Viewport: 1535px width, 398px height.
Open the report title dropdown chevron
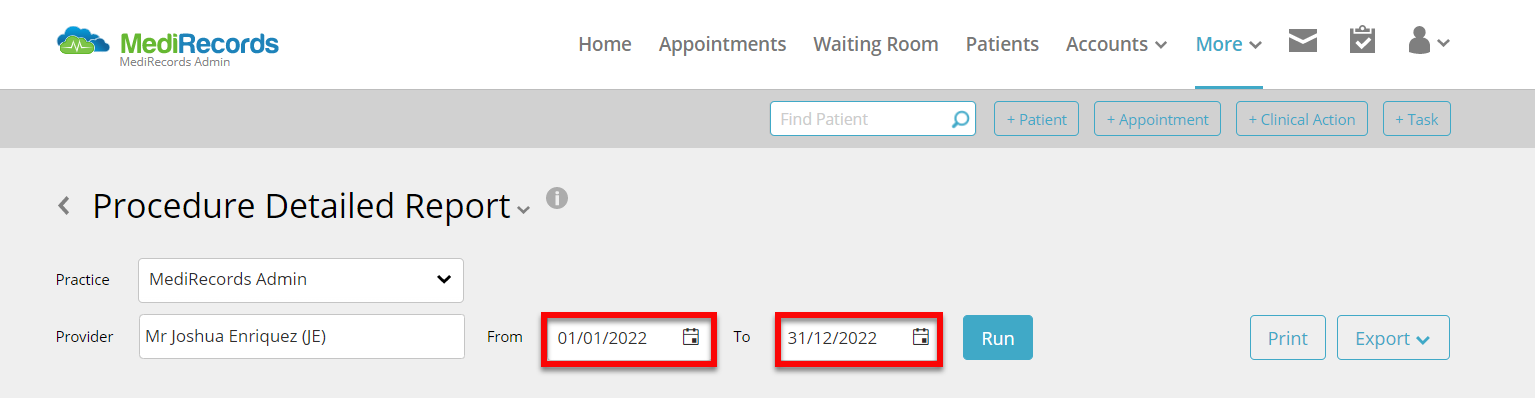tap(523, 210)
